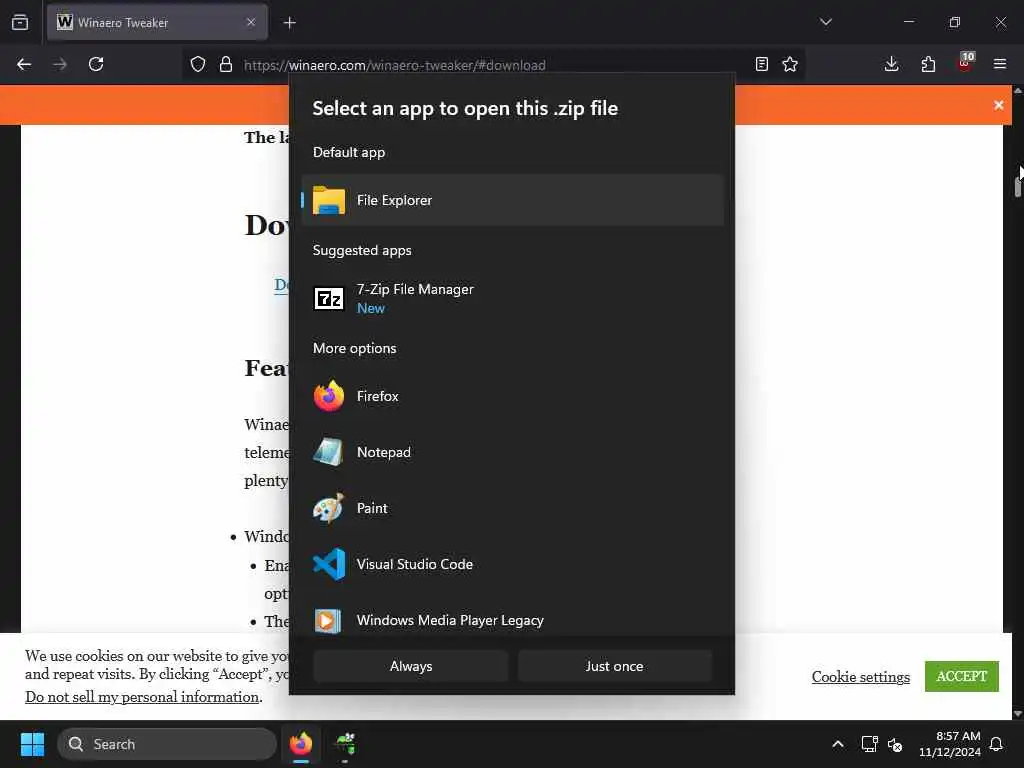Screen dimensions: 1024x768
Task: Open the green bug app taskbar icon
Action: 345,744
